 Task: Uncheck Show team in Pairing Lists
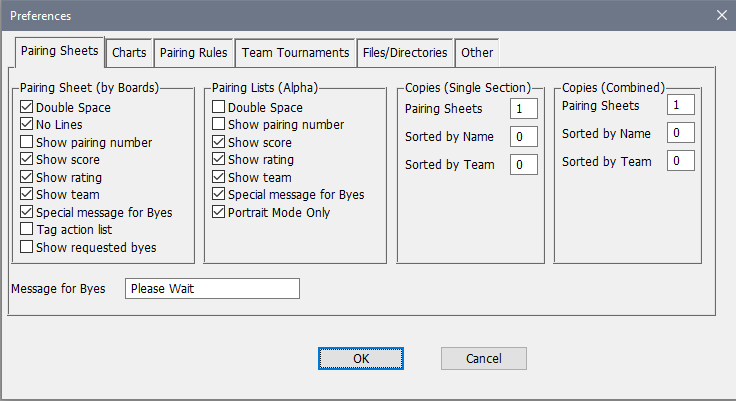pyautogui.click(x=219, y=177)
